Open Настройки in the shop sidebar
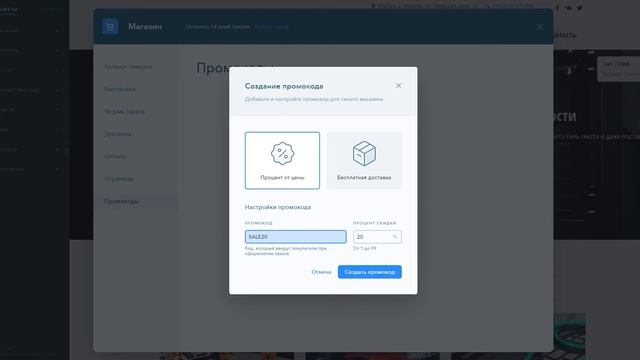640x360 pixels. tap(120, 89)
